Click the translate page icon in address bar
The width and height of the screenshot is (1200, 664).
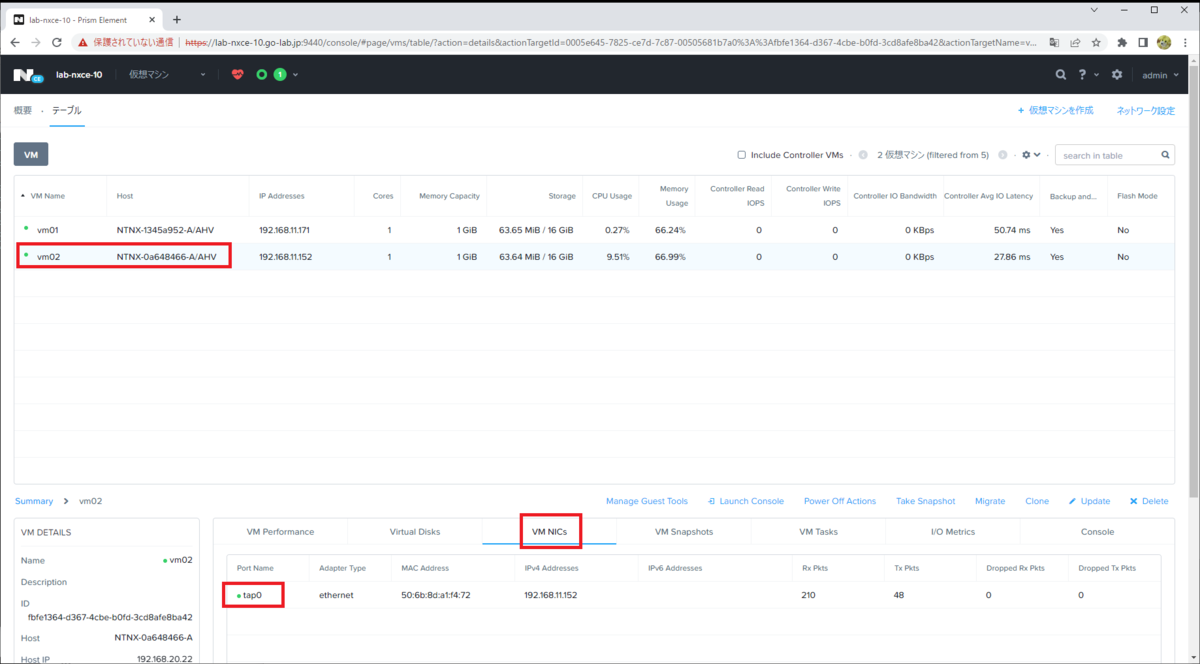pyautogui.click(x=1054, y=42)
